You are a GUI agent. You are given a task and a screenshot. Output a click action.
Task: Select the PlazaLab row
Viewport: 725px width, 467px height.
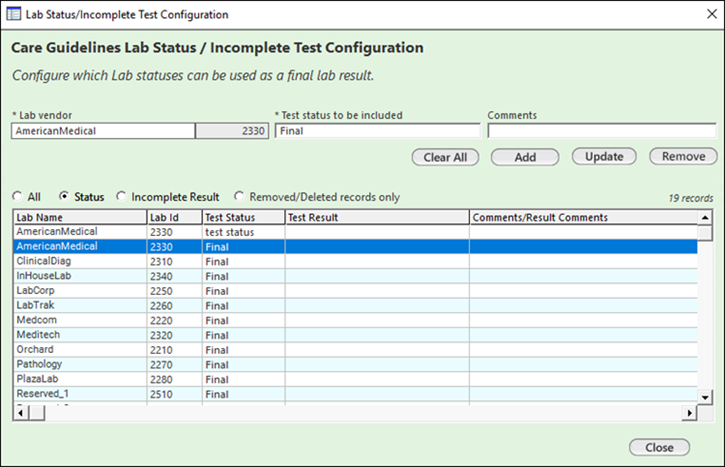tap(356, 380)
